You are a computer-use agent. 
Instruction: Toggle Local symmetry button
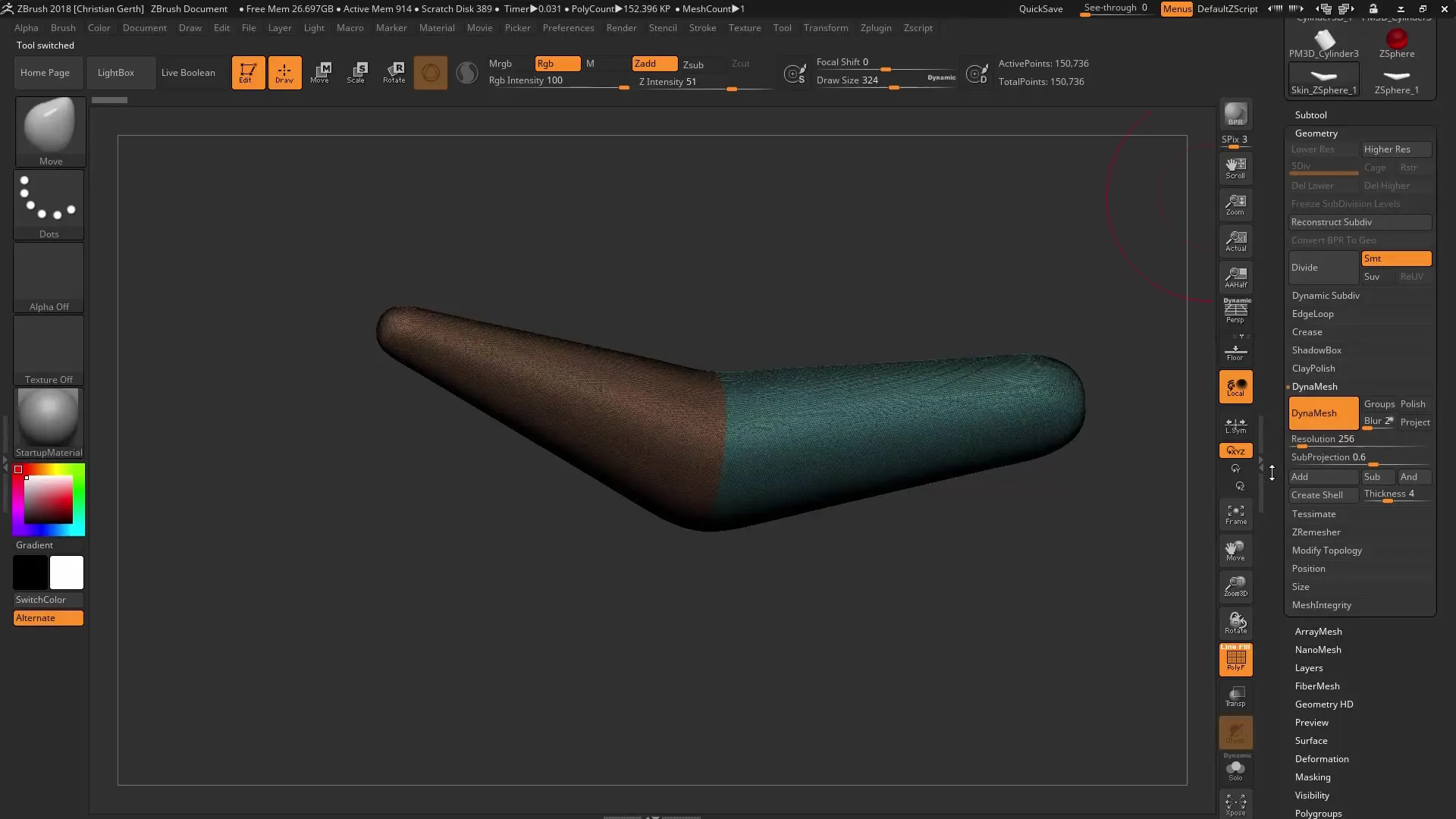[1235, 387]
